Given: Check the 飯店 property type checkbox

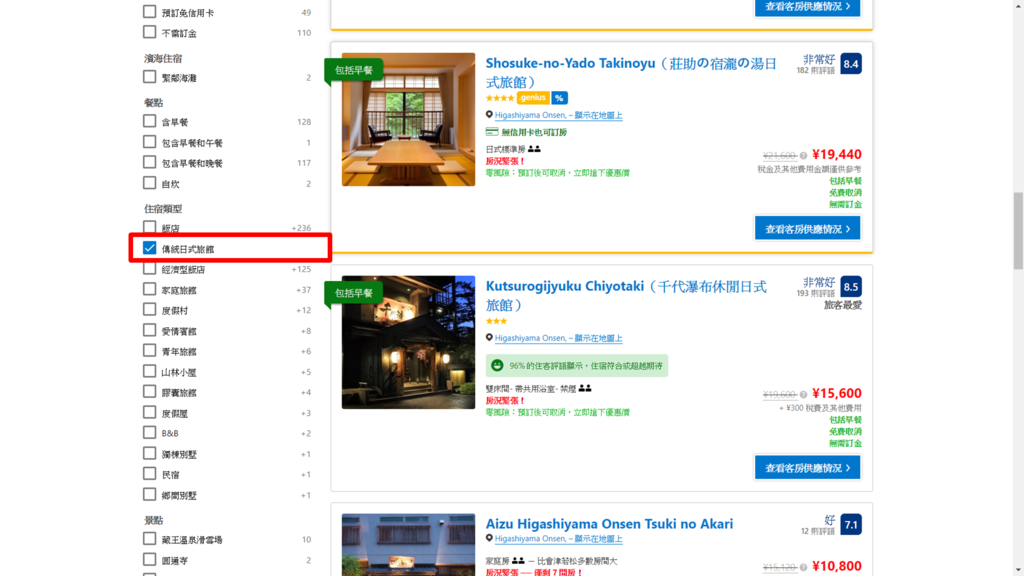Looking at the screenshot, I should click(150, 227).
